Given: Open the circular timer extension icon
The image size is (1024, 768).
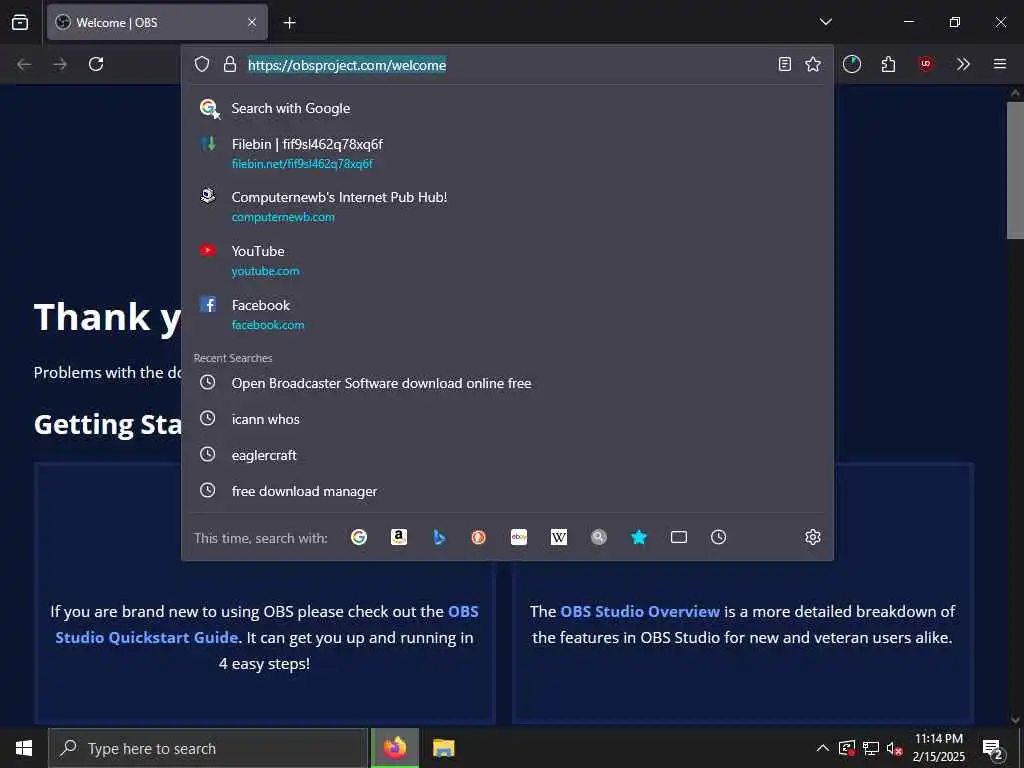Looking at the screenshot, I should (852, 64).
